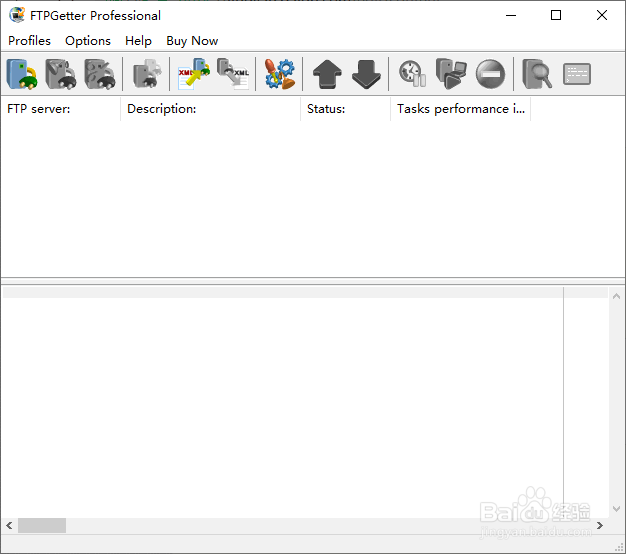Click the horizontal scroll left arrow
626x554 pixels.
9,525
